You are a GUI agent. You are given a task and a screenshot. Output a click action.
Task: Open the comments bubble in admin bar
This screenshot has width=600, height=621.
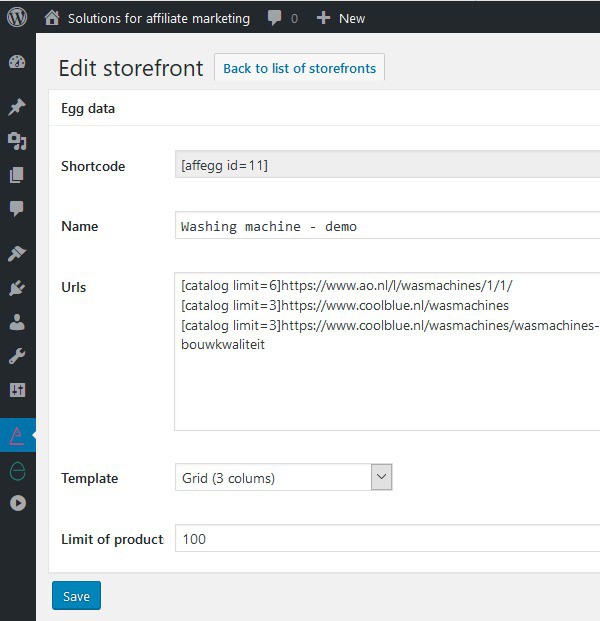282,18
